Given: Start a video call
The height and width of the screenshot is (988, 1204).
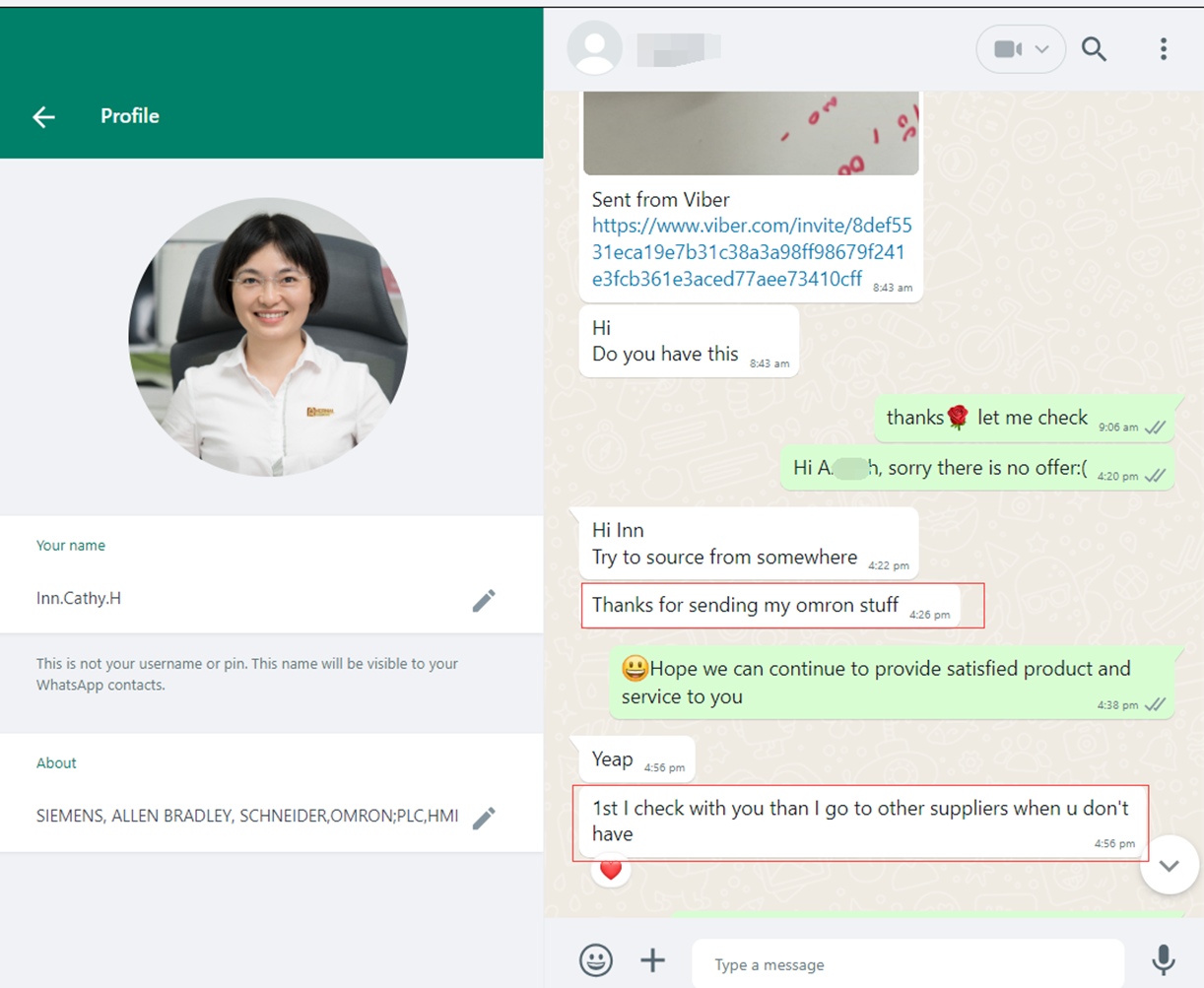Looking at the screenshot, I should (x=1007, y=49).
